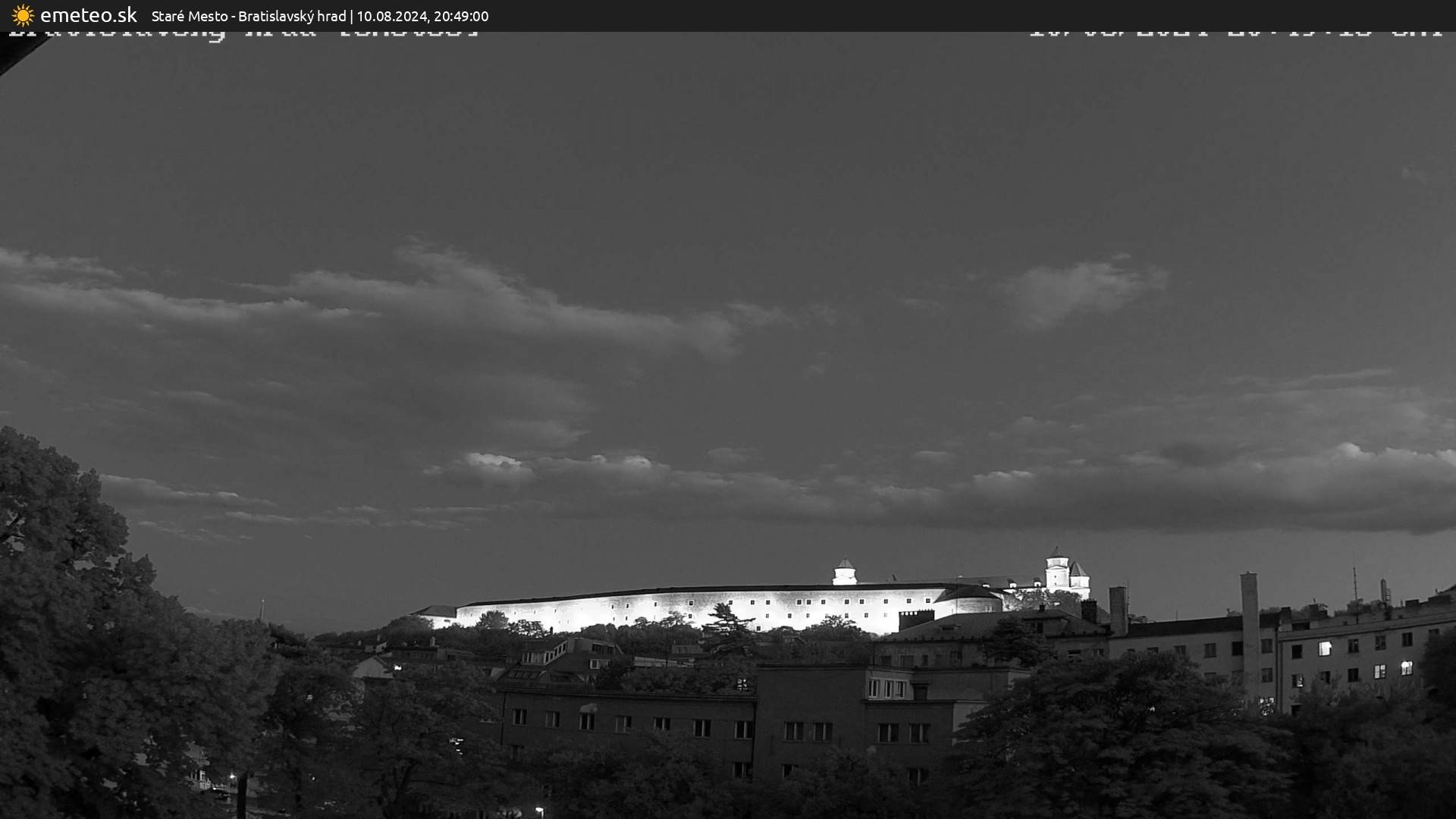Viewport: 1456px width, 819px height.
Task: Click the Staré Mesto - Bratislavský hrad title
Action: coord(249,16)
